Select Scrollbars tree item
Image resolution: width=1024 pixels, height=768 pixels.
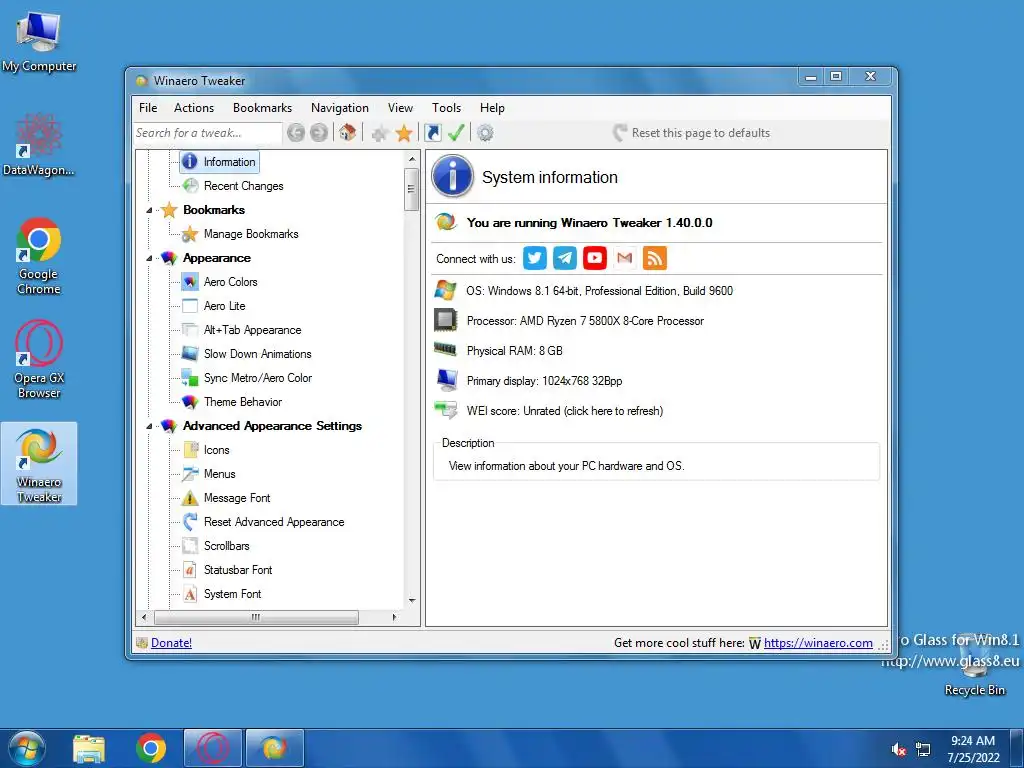pyautogui.click(x=227, y=546)
